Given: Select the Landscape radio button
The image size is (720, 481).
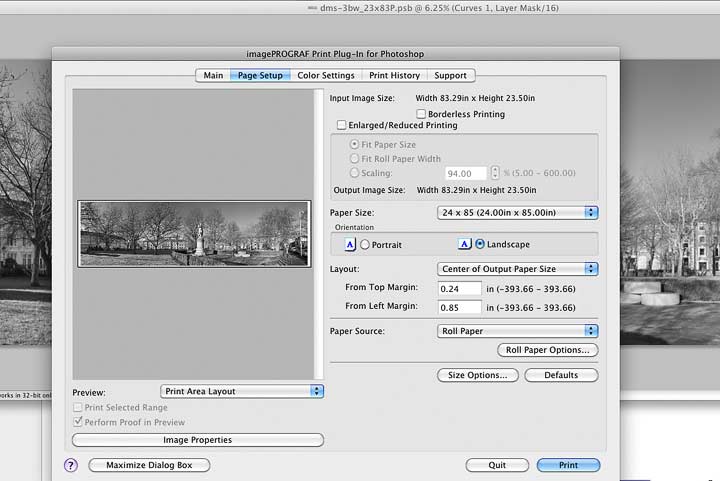Looking at the screenshot, I should [480, 244].
